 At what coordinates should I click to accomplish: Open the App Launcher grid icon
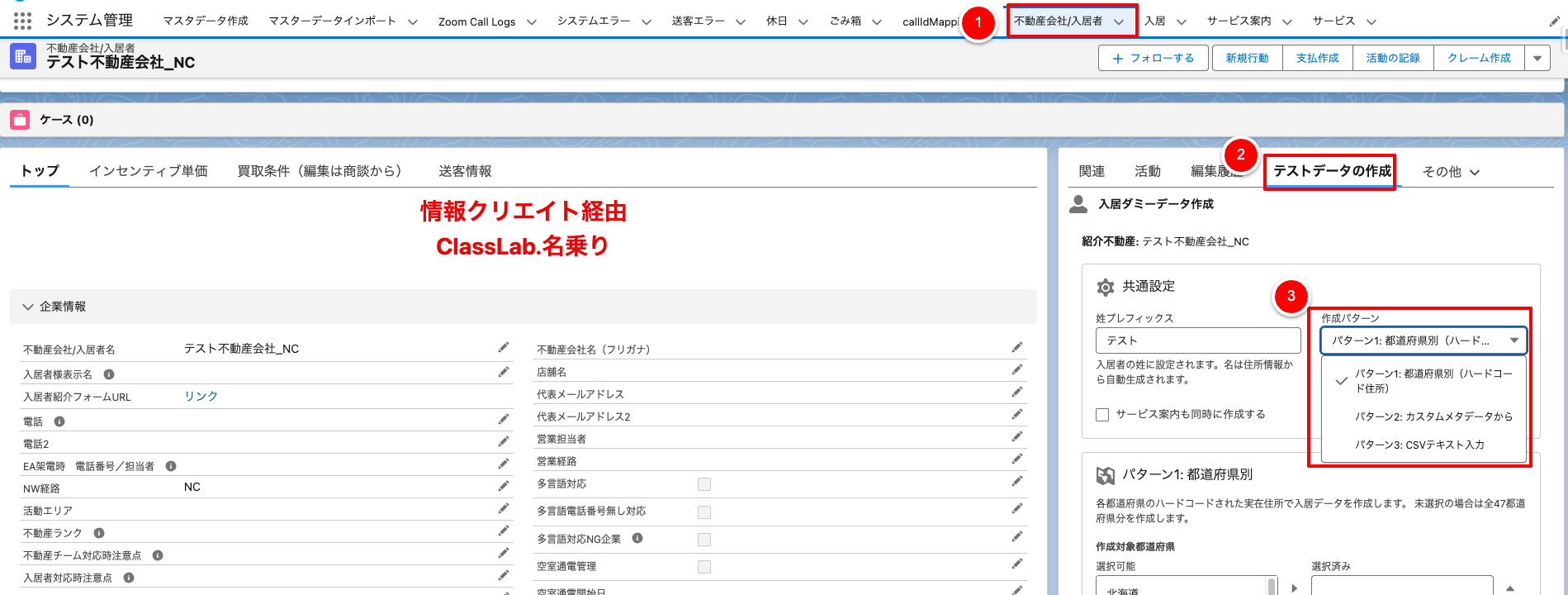[22, 21]
